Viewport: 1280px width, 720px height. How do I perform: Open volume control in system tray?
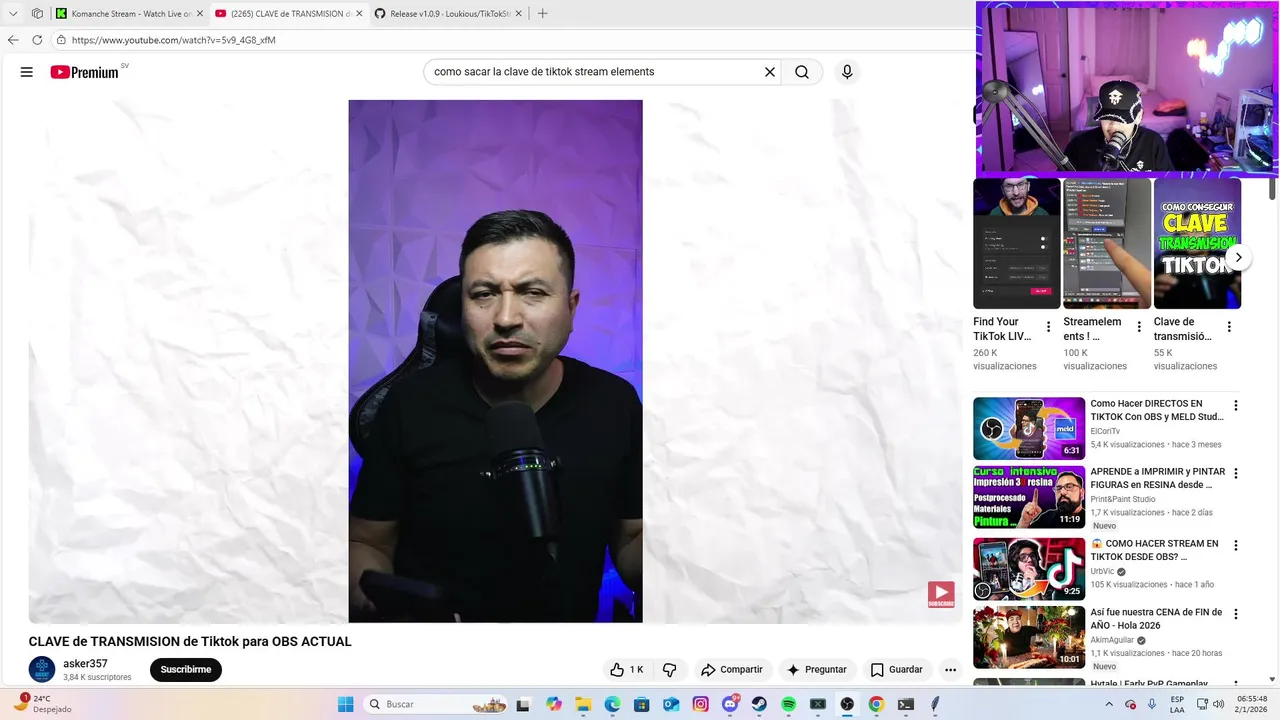[x=1219, y=704]
